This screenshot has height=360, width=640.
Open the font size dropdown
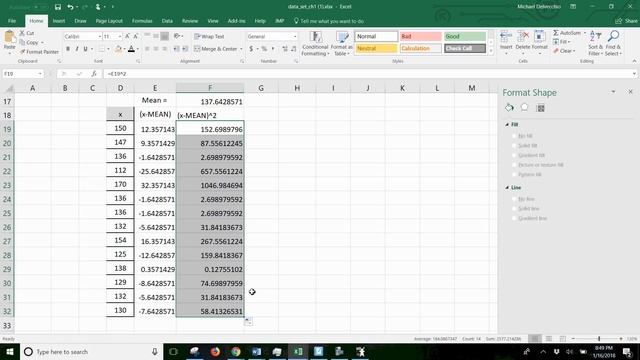coord(120,37)
